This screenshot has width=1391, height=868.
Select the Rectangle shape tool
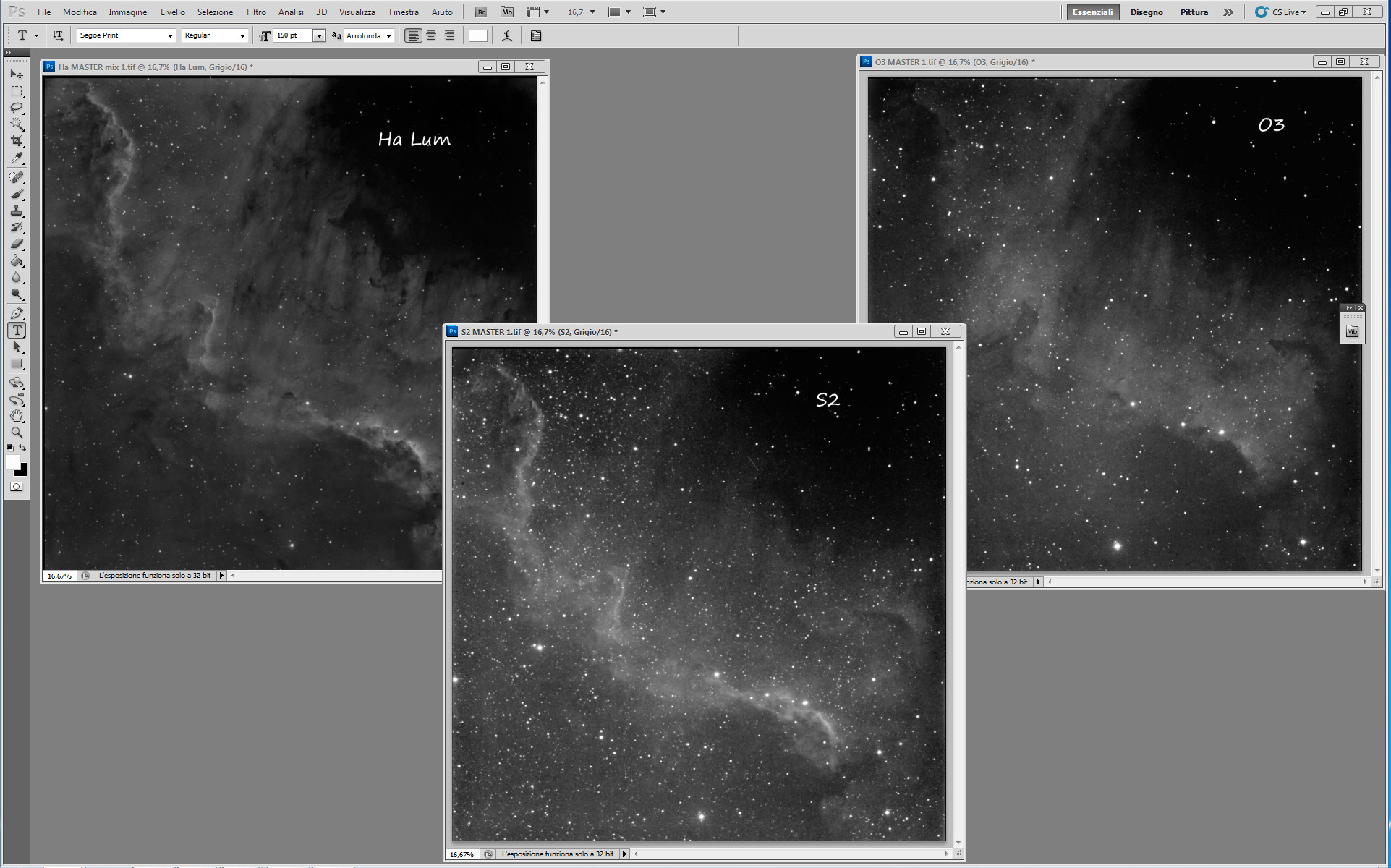(x=17, y=363)
